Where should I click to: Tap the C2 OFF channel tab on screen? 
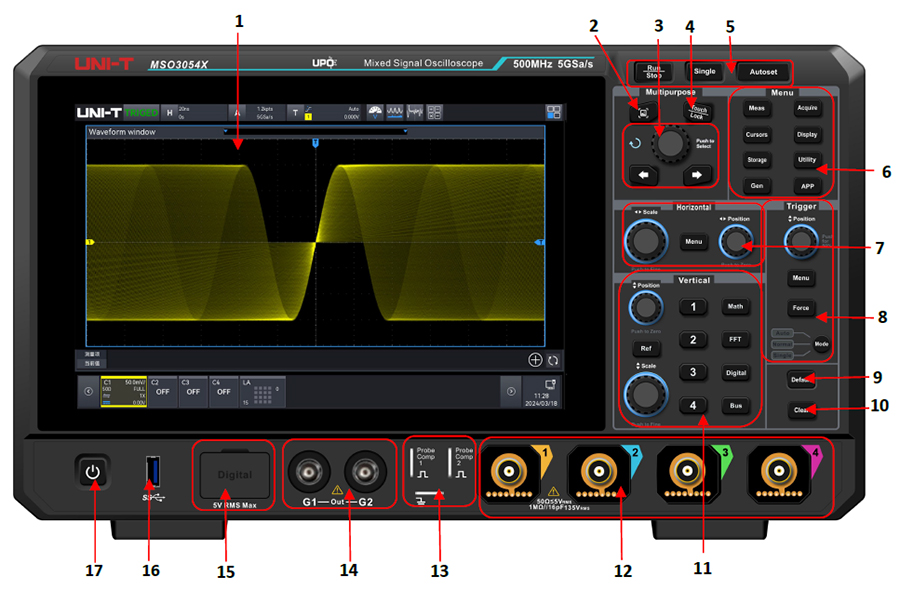(x=162, y=391)
